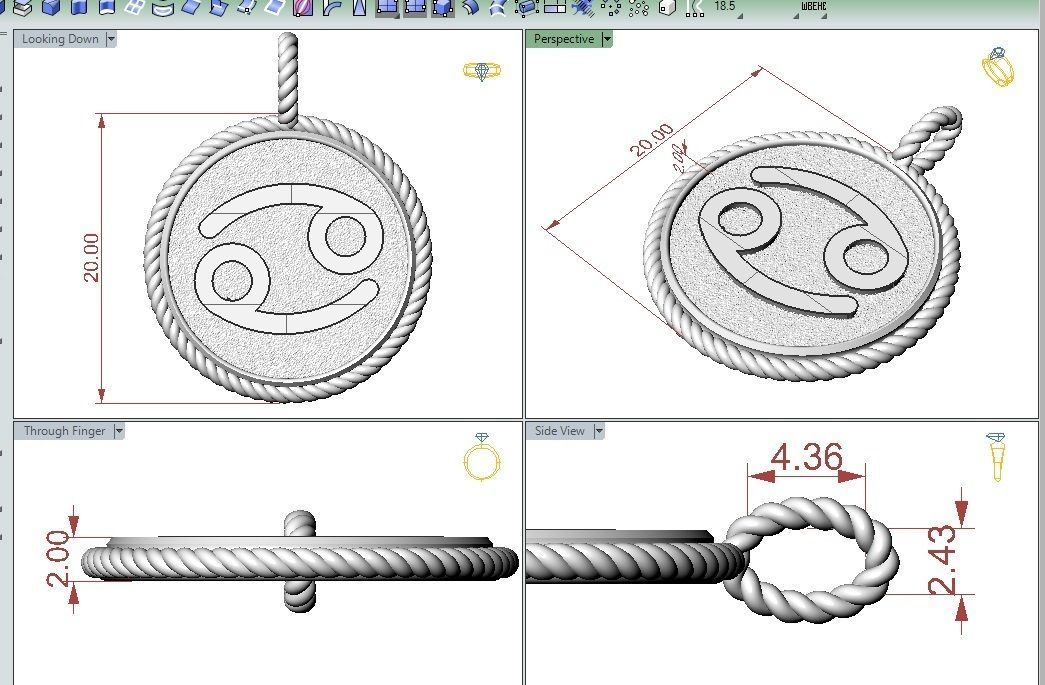Select the curved pipe sweep tool icon
This screenshot has height=685, width=1045.
click(x=332, y=7)
